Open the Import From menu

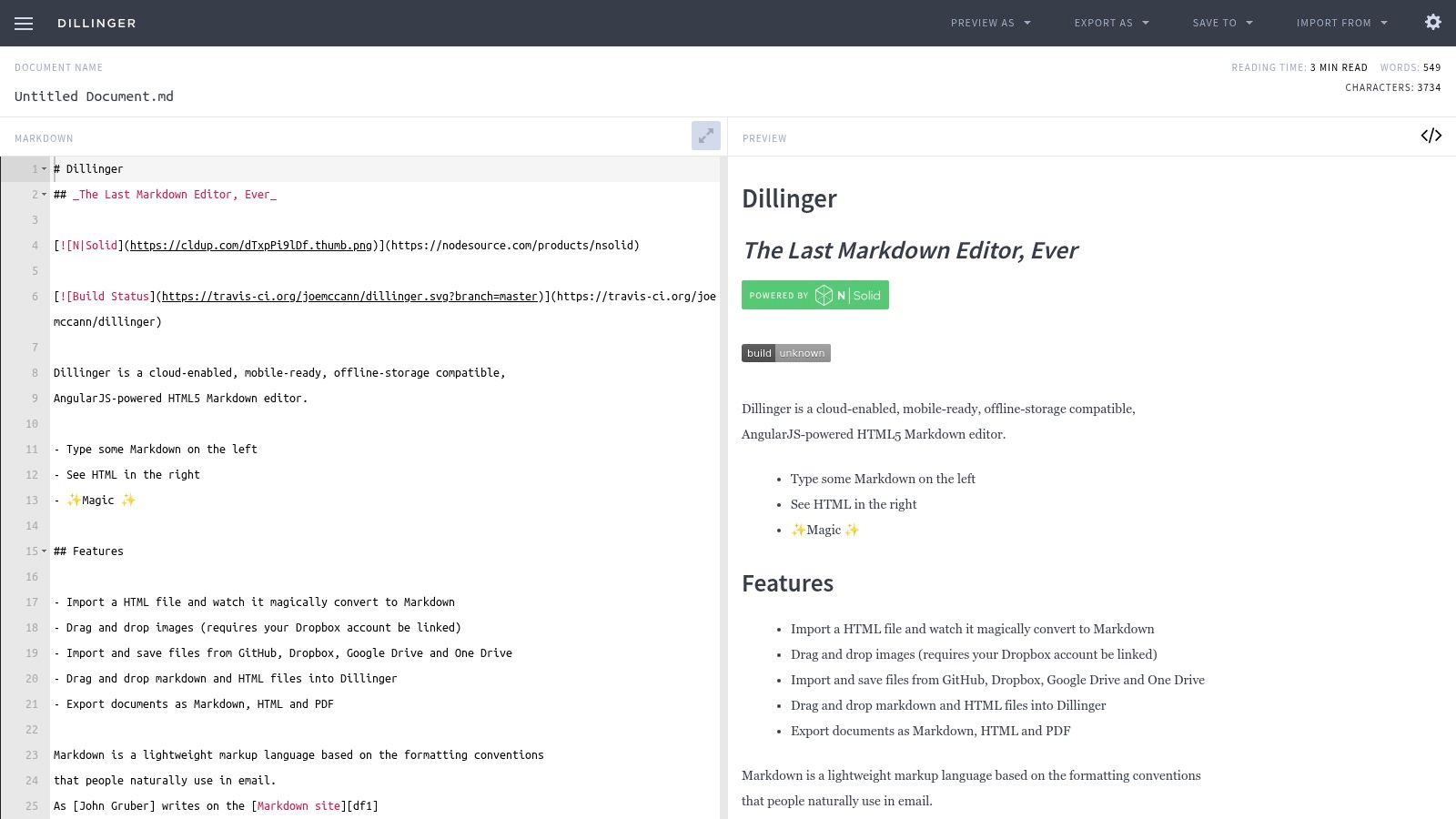tap(1341, 24)
